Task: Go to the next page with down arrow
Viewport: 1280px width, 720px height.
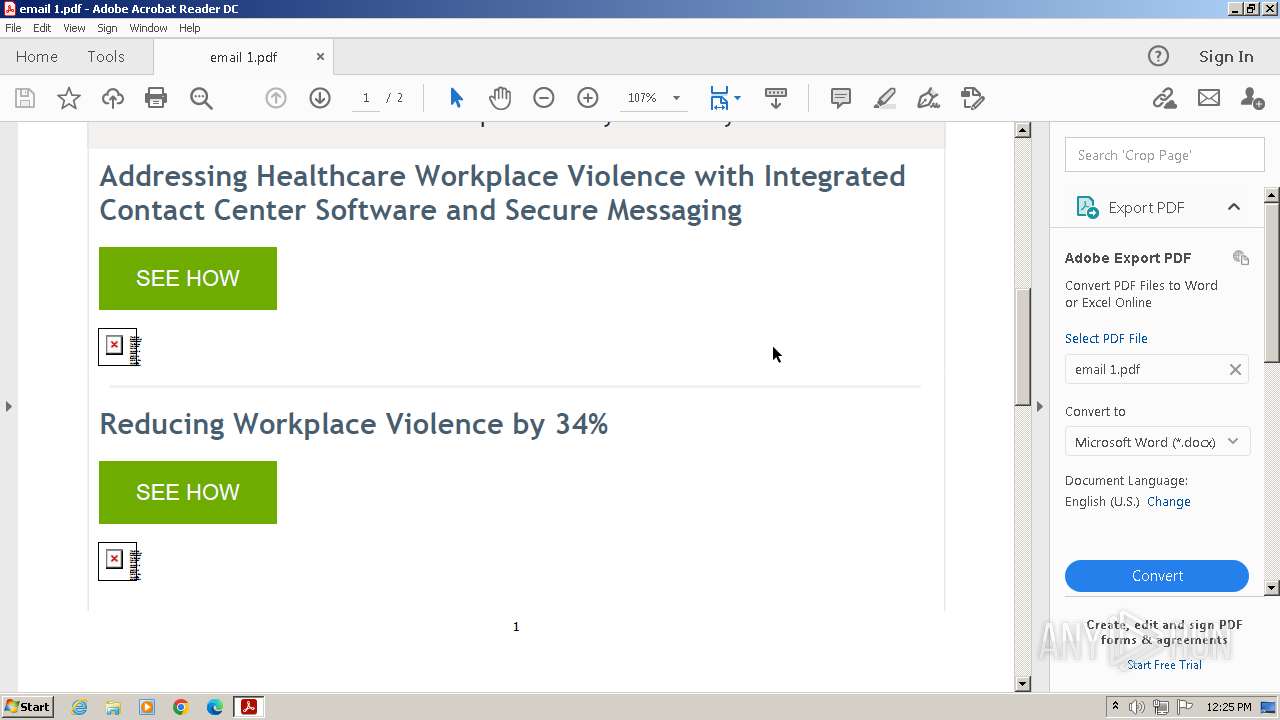Action: 320,98
